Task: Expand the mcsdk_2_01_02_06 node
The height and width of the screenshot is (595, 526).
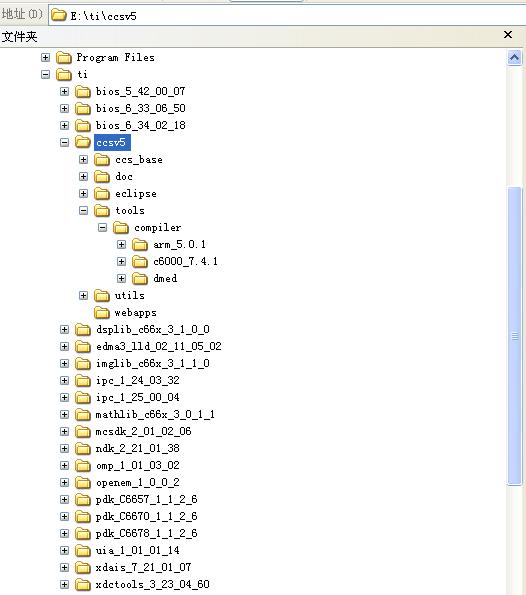Action: (x=65, y=432)
